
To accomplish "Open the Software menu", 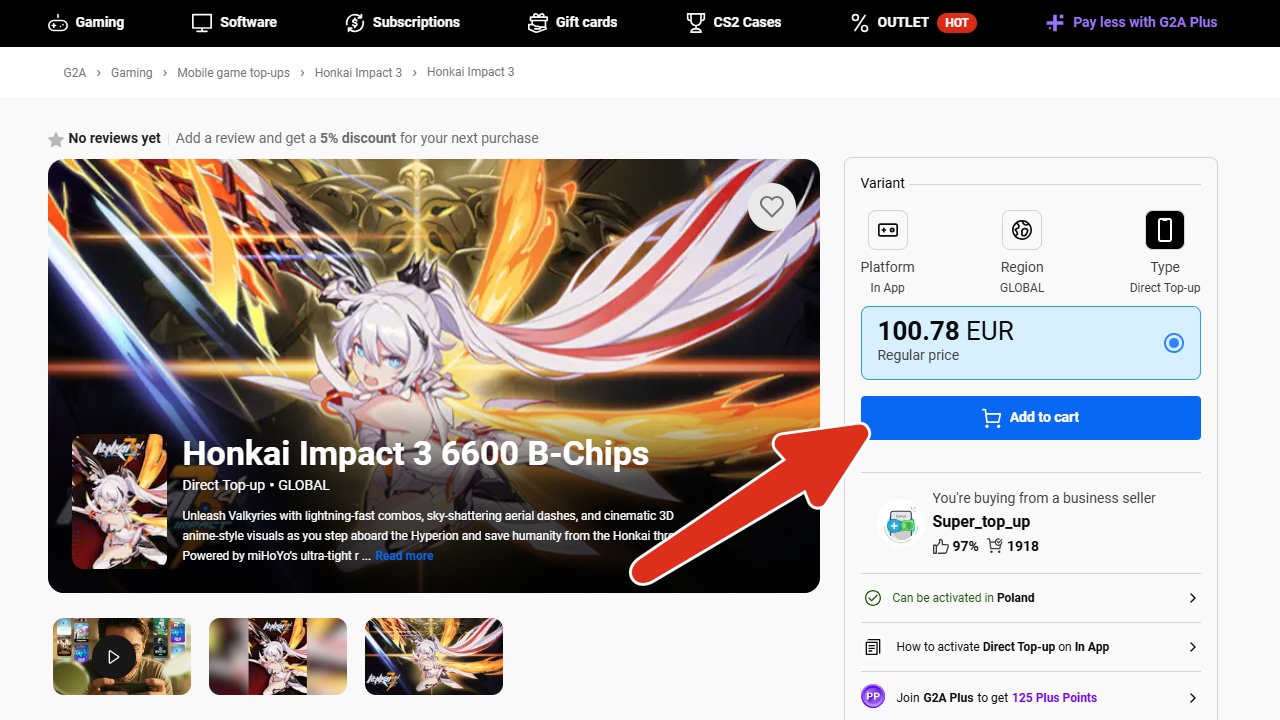I will point(235,22).
